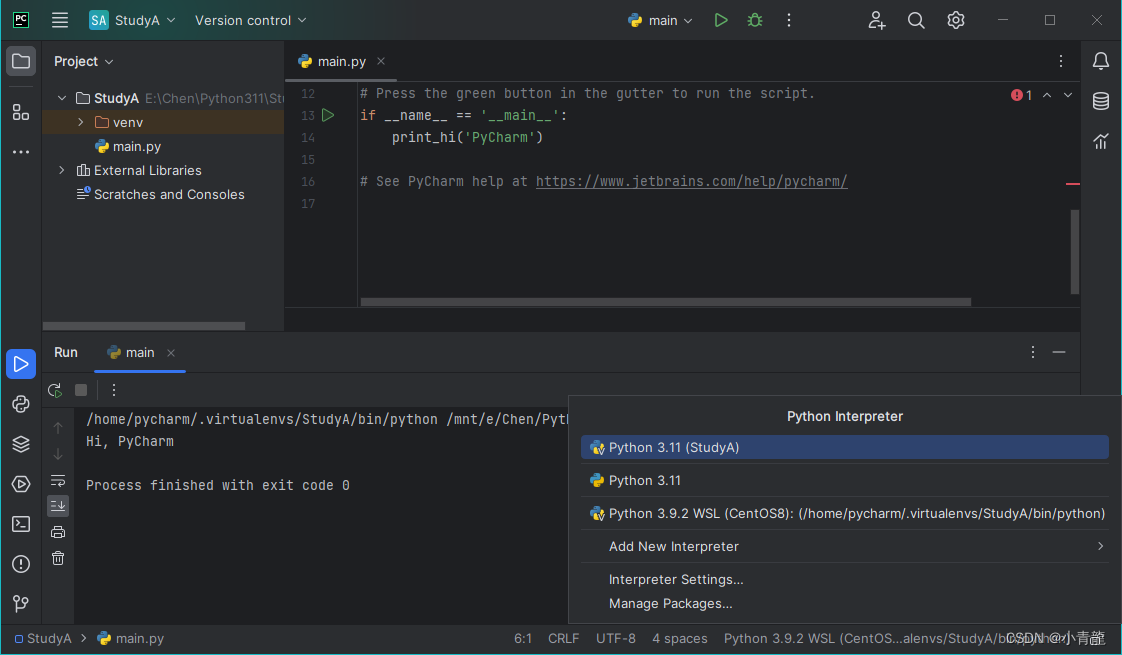Screen dimensions: 1122x655
Task: Open Code With Me add-user icon
Action: tap(877, 20)
